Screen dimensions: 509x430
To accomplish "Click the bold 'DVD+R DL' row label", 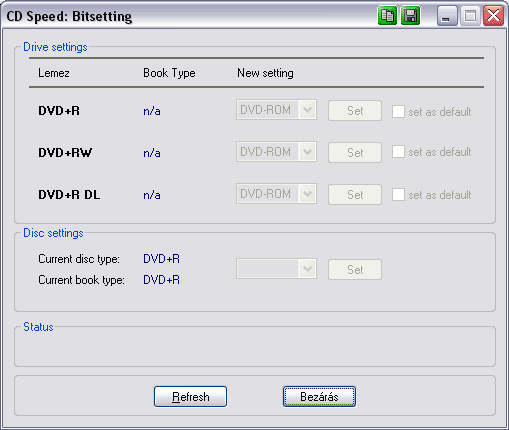I will (69, 195).
